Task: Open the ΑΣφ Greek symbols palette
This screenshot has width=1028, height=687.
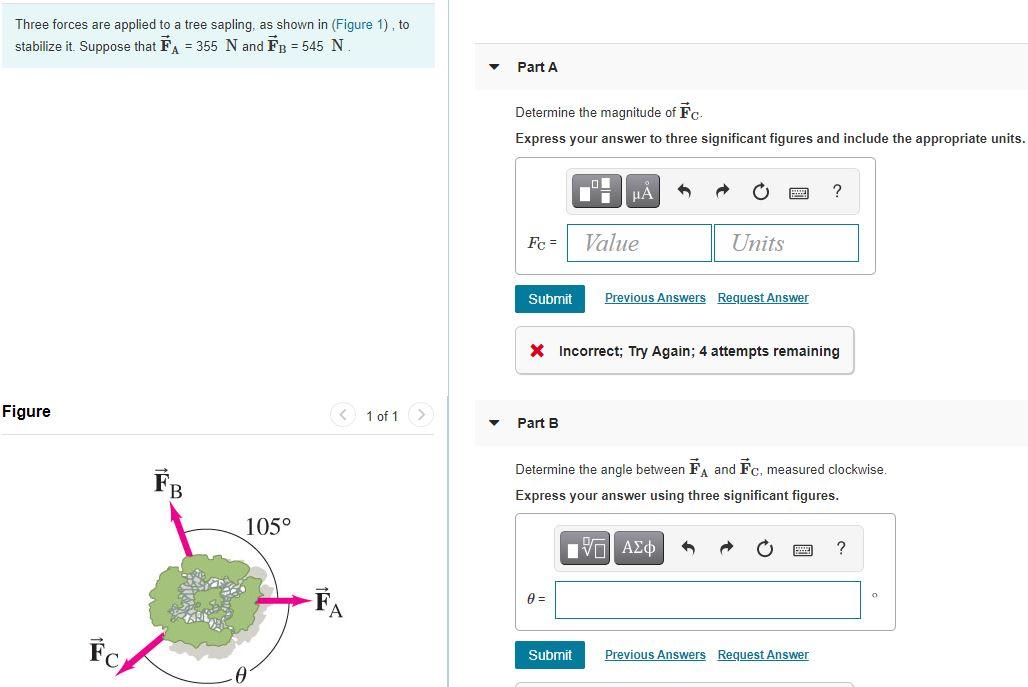Action: [x=639, y=547]
